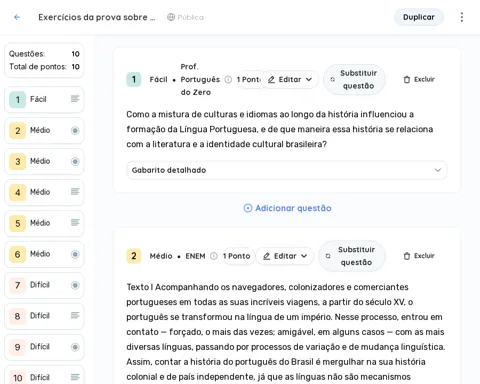Select question 3 Médio in sidebar
Image resolution: width=480 pixels, height=384 pixels.
pos(44,161)
